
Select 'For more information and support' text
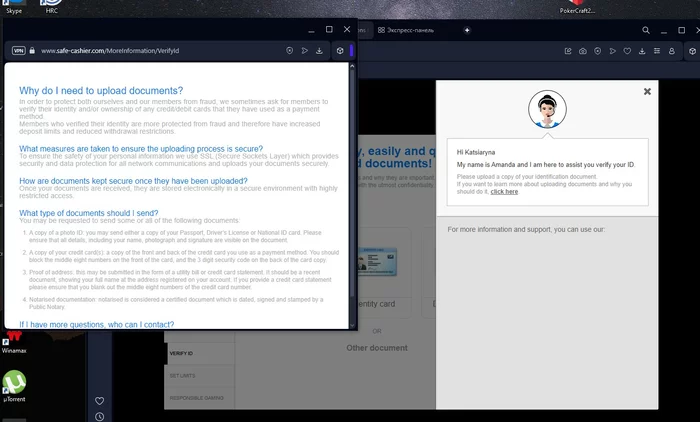(526, 230)
